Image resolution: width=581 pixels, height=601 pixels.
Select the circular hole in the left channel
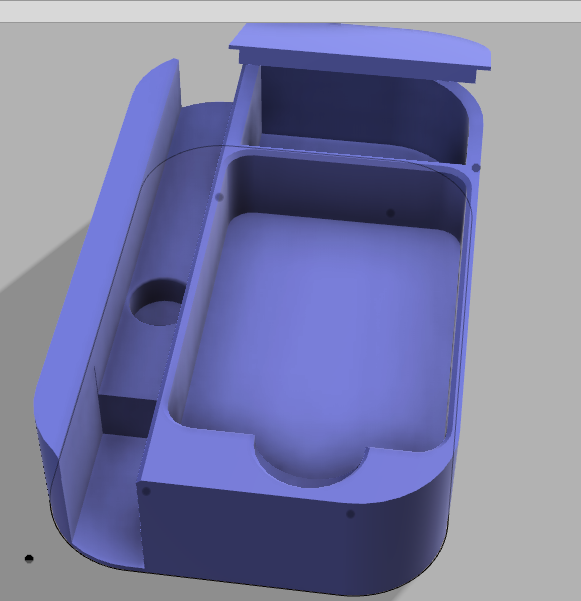coord(158,303)
